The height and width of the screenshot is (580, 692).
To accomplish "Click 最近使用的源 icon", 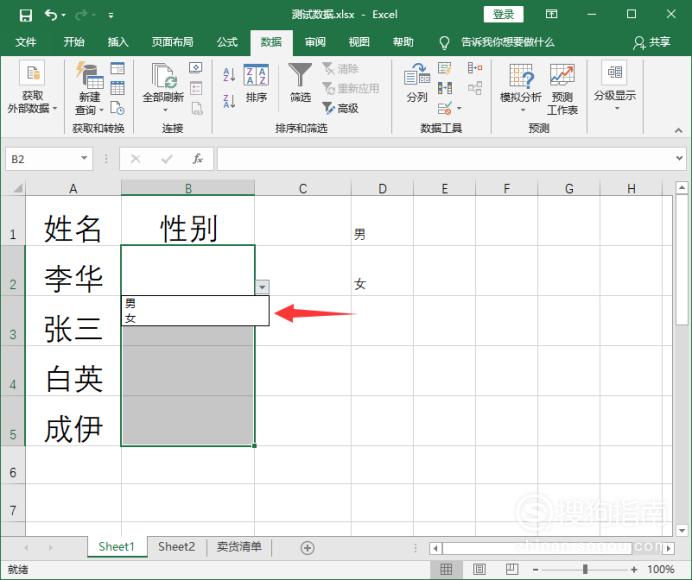I will (117, 108).
